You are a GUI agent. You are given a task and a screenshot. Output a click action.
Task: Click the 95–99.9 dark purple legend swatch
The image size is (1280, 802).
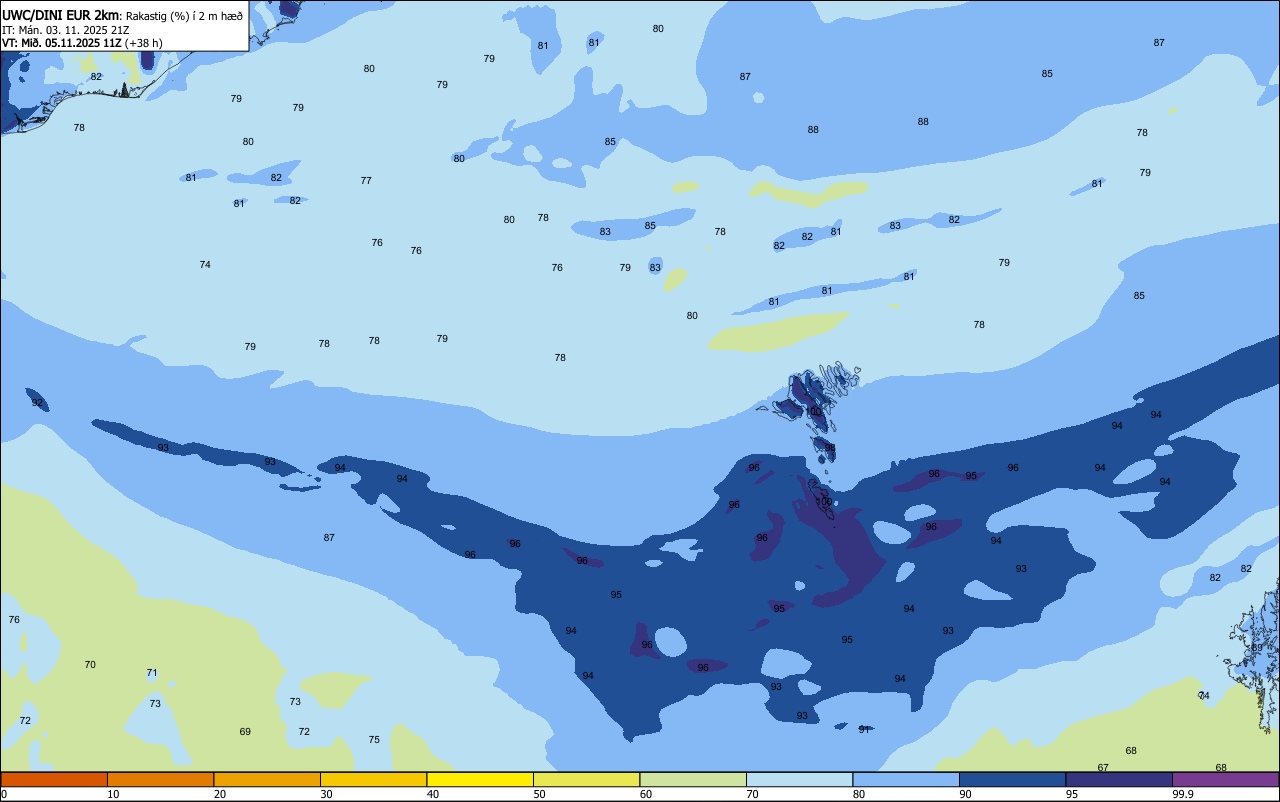point(1119,779)
